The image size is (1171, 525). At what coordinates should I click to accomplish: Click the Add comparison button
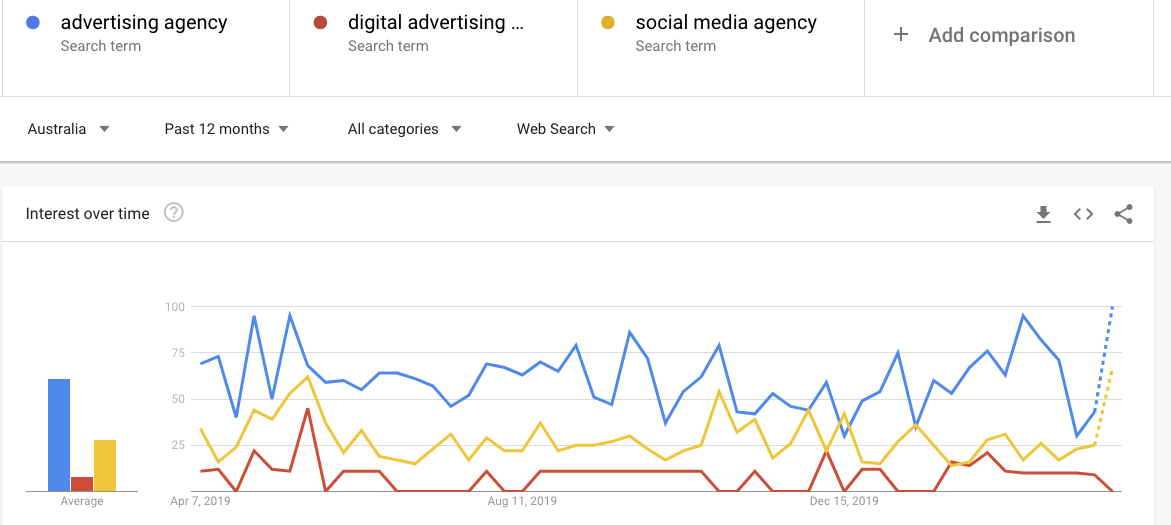coord(1001,35)
